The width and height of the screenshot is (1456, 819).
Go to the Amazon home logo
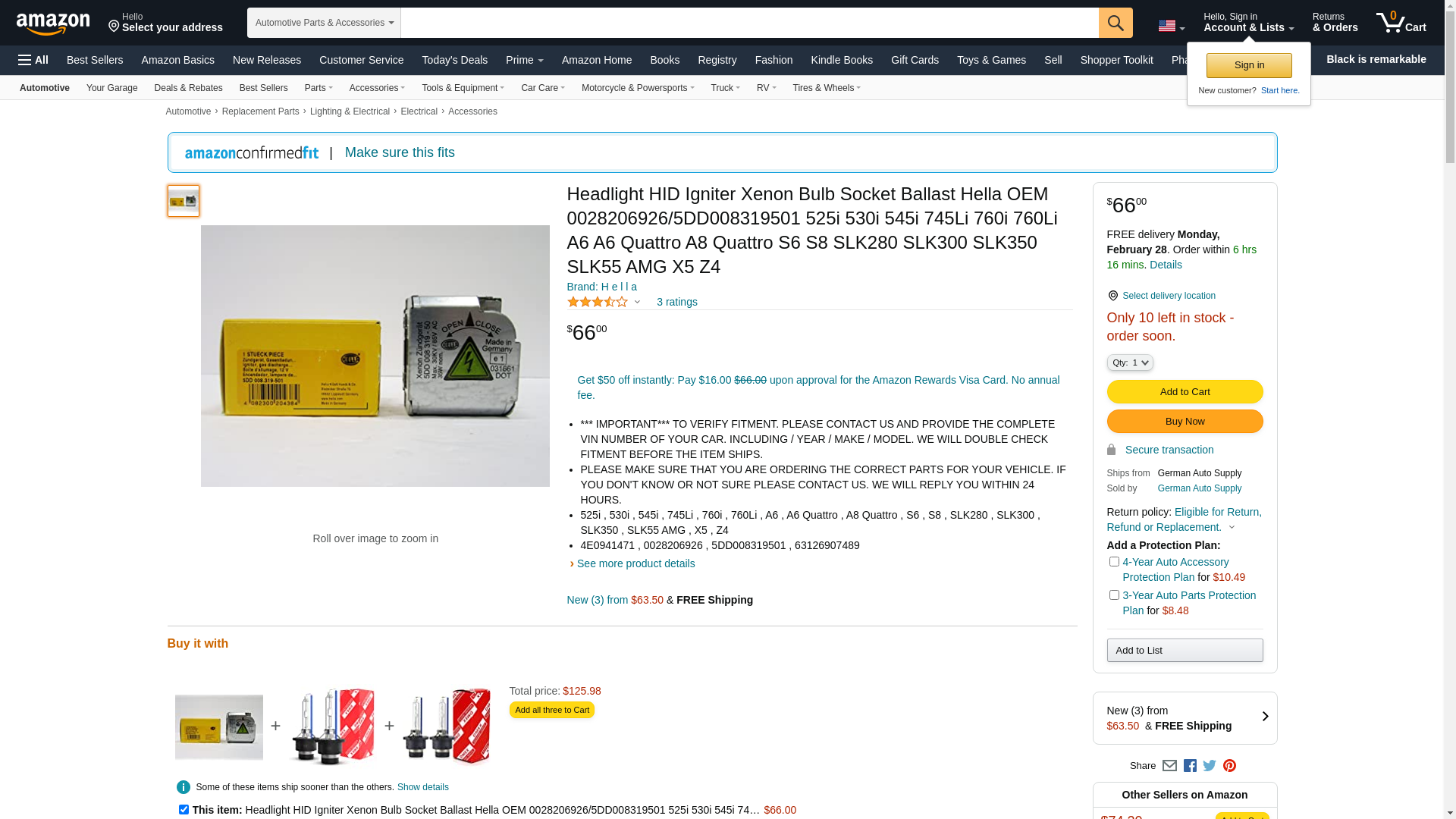(53, 24)
